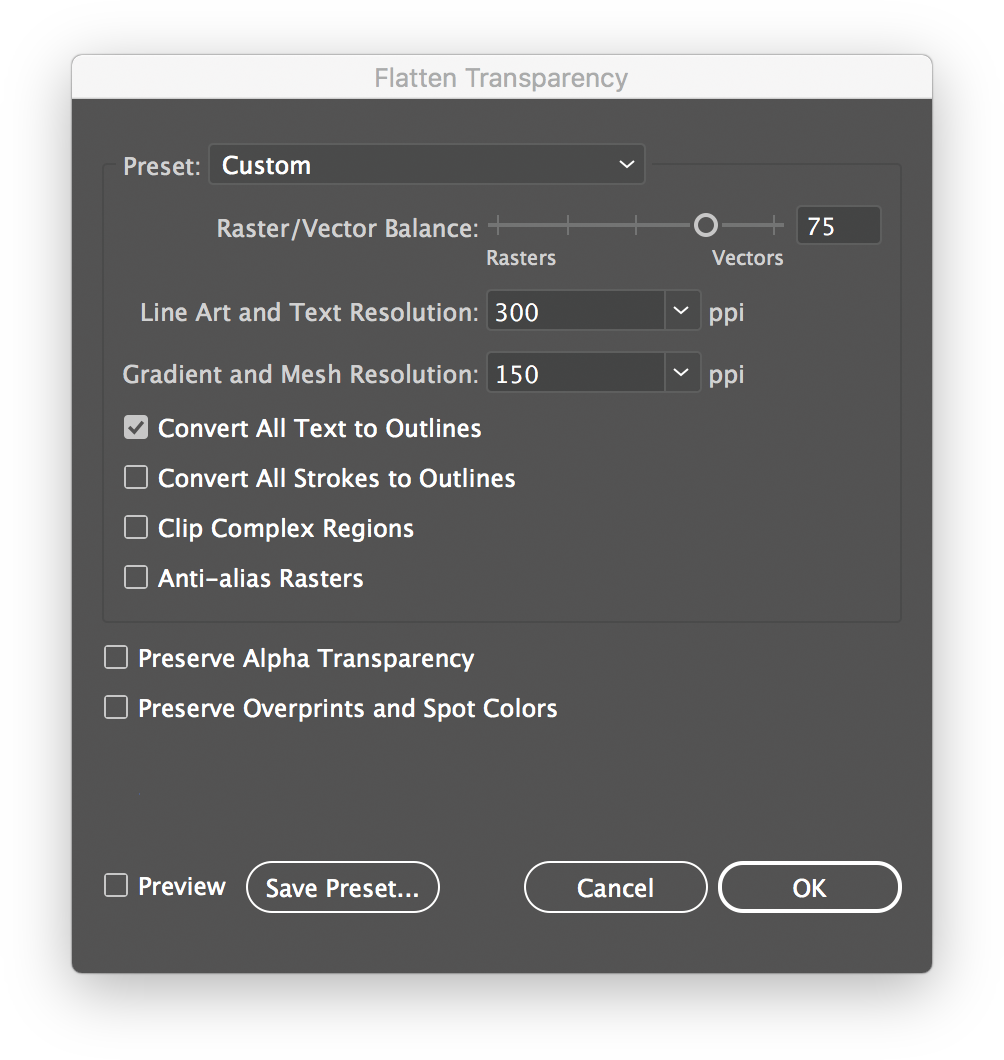Click the Raster/Vector Balance slider handle
The height and width of the screenshot is (1060, 1004).
[706, 226]
